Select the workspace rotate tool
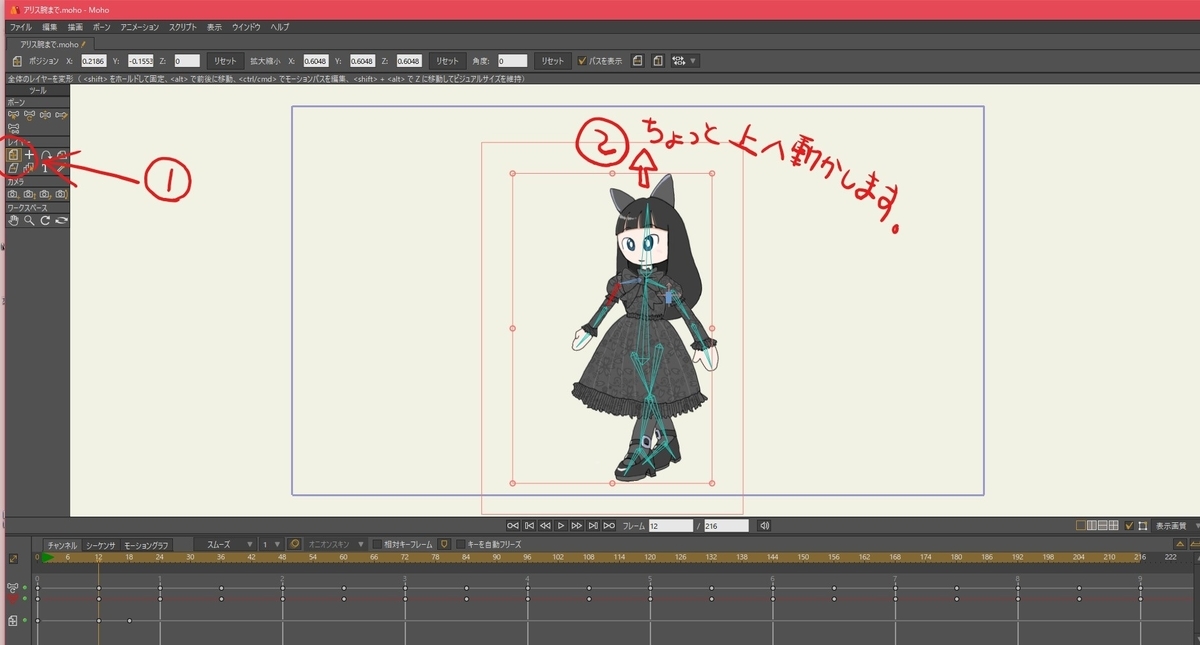Image resolution: width=1200 pixels, height=645 pixels. click(44, 219)
